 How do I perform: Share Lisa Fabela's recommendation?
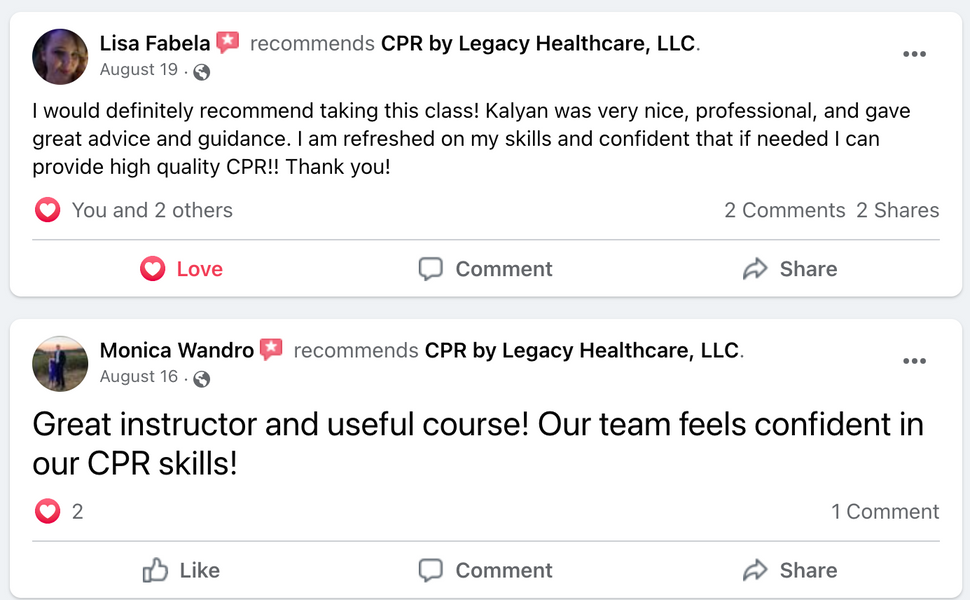tap(789, 269)
